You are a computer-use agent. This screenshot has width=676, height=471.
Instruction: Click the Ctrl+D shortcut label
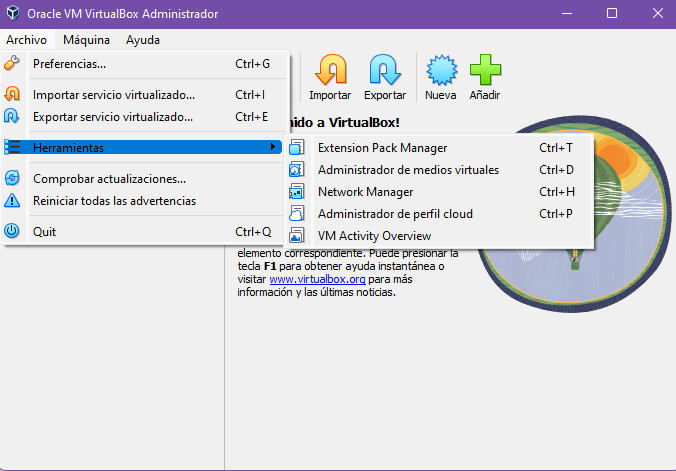pos(557,170)
